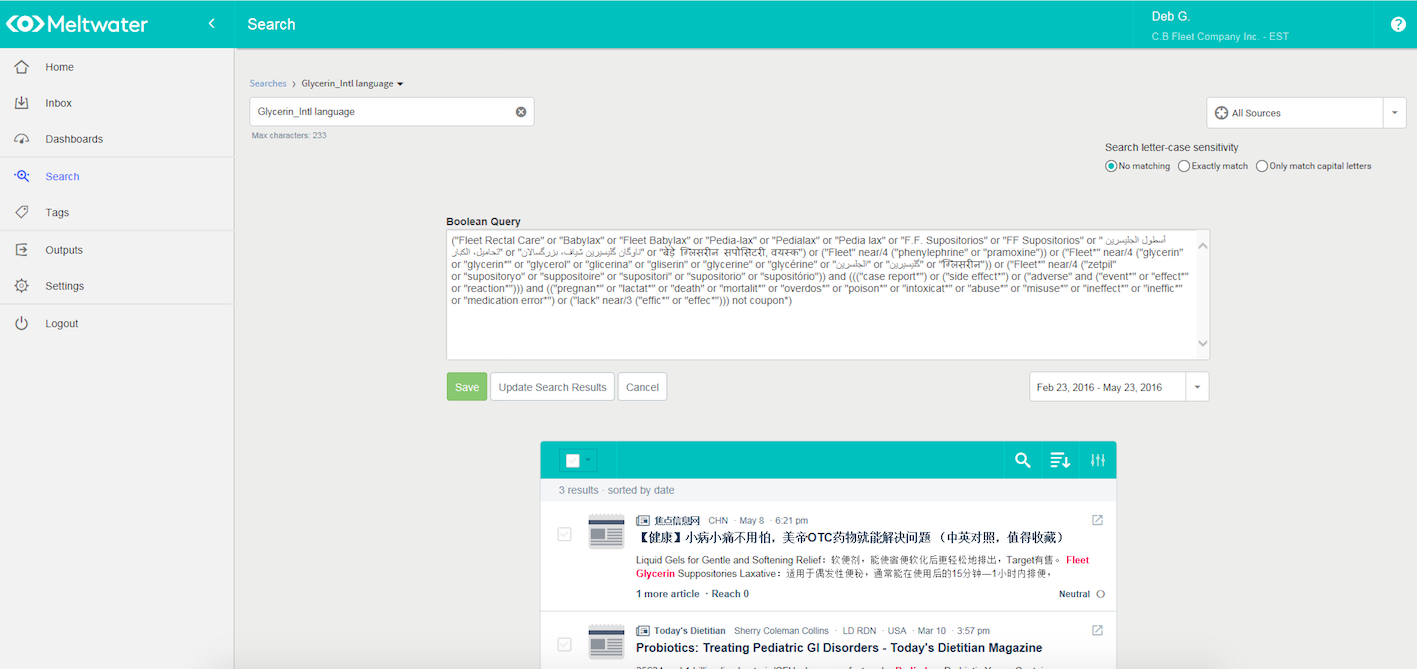1417x669 pixels.
Task: Open the Inbox via its tray icon
Action: point(22,103)
